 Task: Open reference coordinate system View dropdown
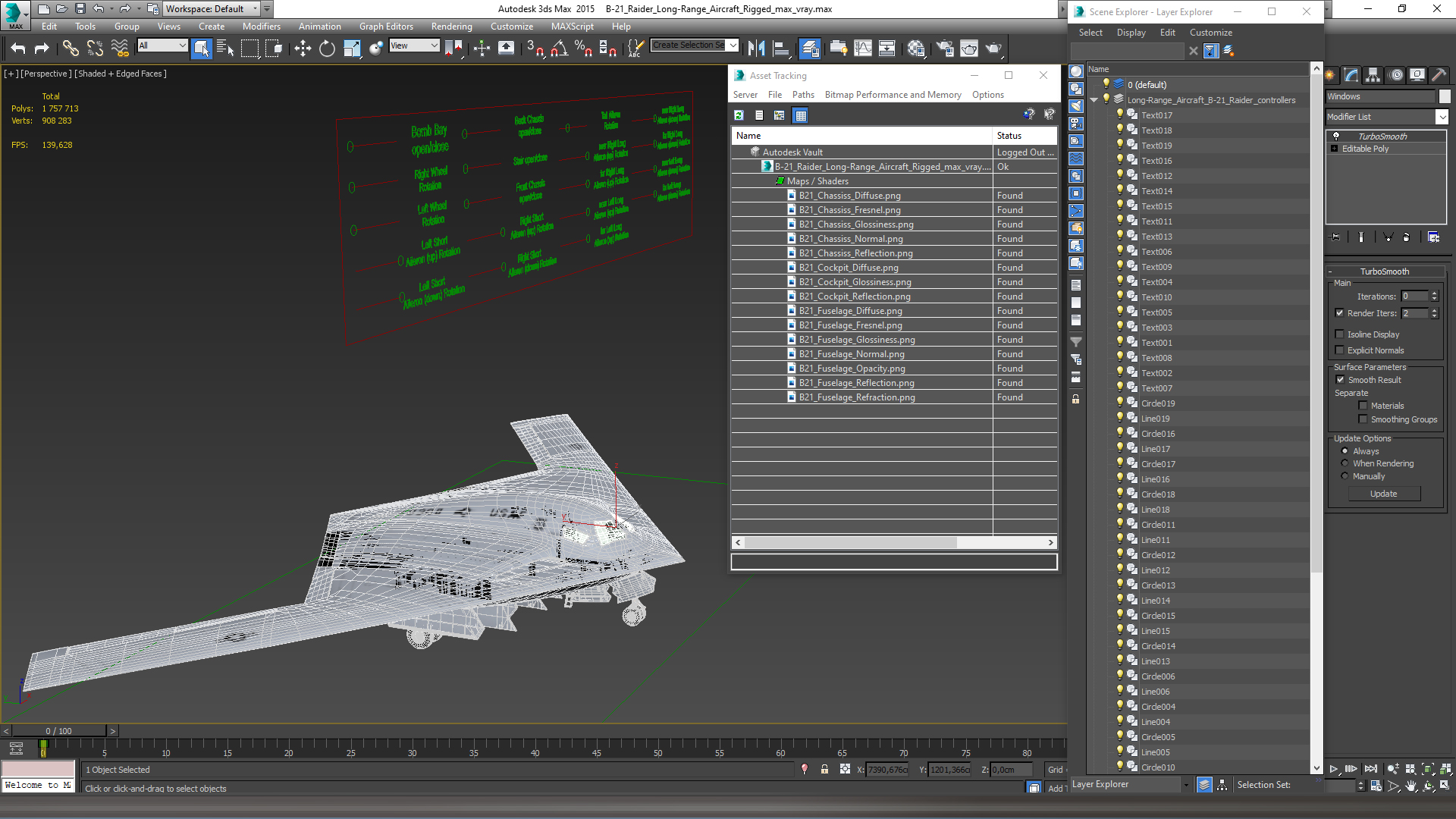coord(414,45)
